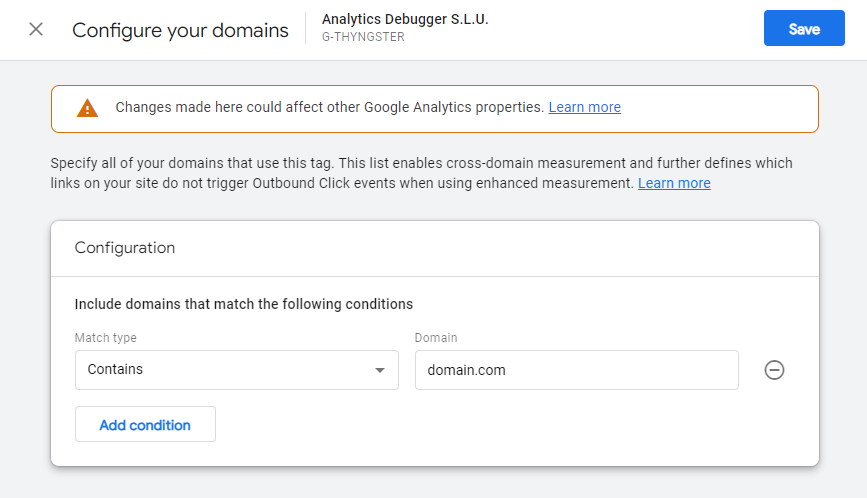This screenshot has height=498, width=867.
Task: Open Learn more after enhanced measurement text
Action: pyautogui.click(x=674, y=183)
